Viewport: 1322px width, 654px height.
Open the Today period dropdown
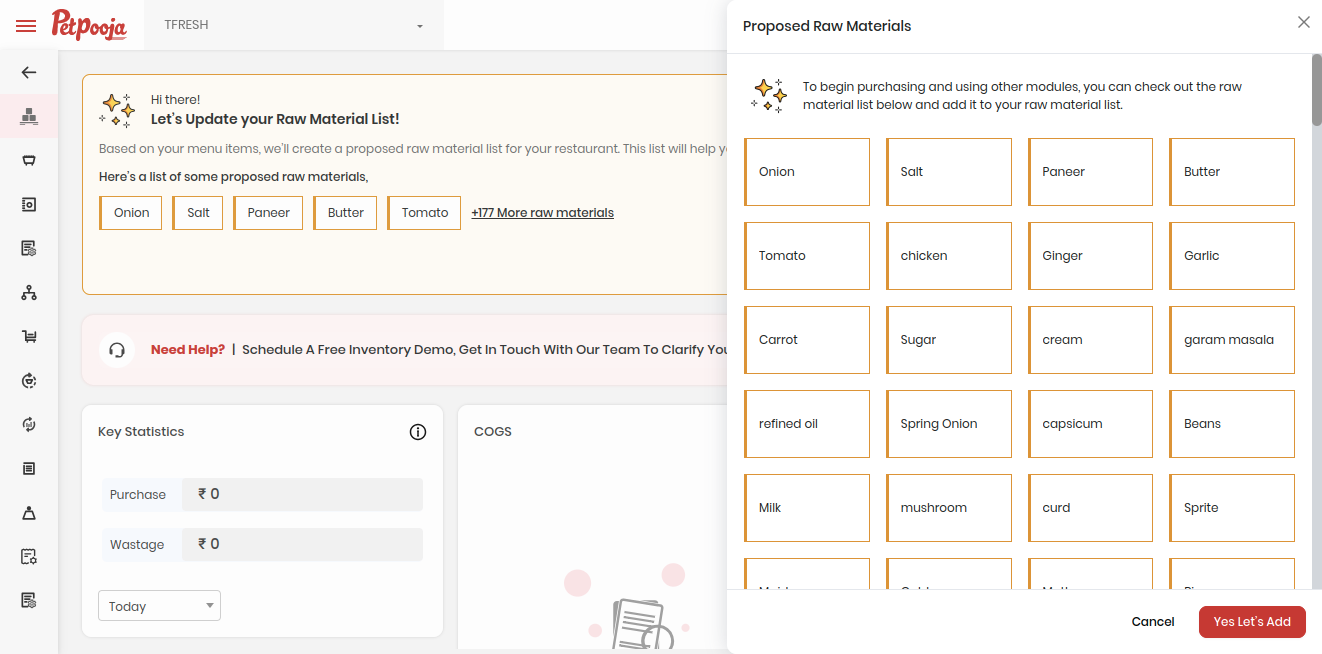pyautogui.click(x=159, y=606)
